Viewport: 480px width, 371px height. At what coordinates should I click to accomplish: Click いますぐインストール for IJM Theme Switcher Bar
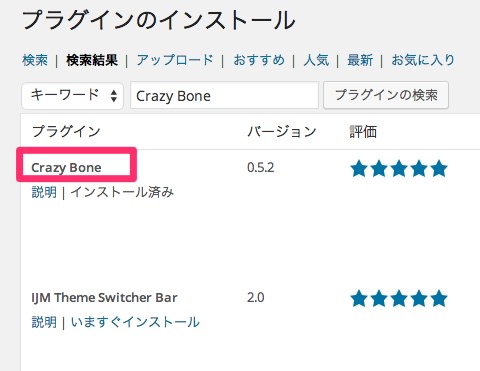coord(135,322)
